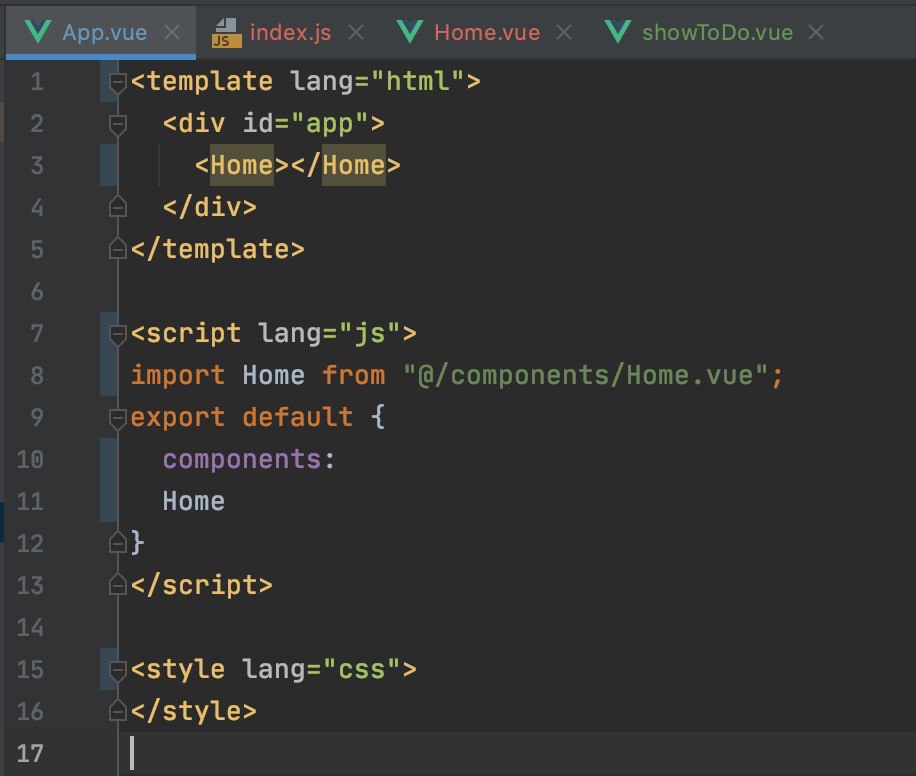
Task: Fold at closing template marker on line 5
Action: coord(118,249)
